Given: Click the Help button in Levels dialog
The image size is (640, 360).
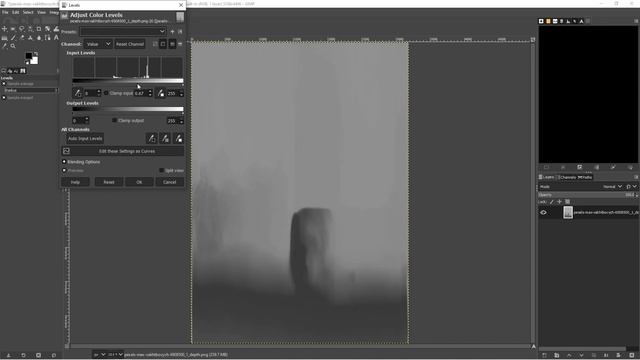Looking at the screenshot, I should (75, 182).
